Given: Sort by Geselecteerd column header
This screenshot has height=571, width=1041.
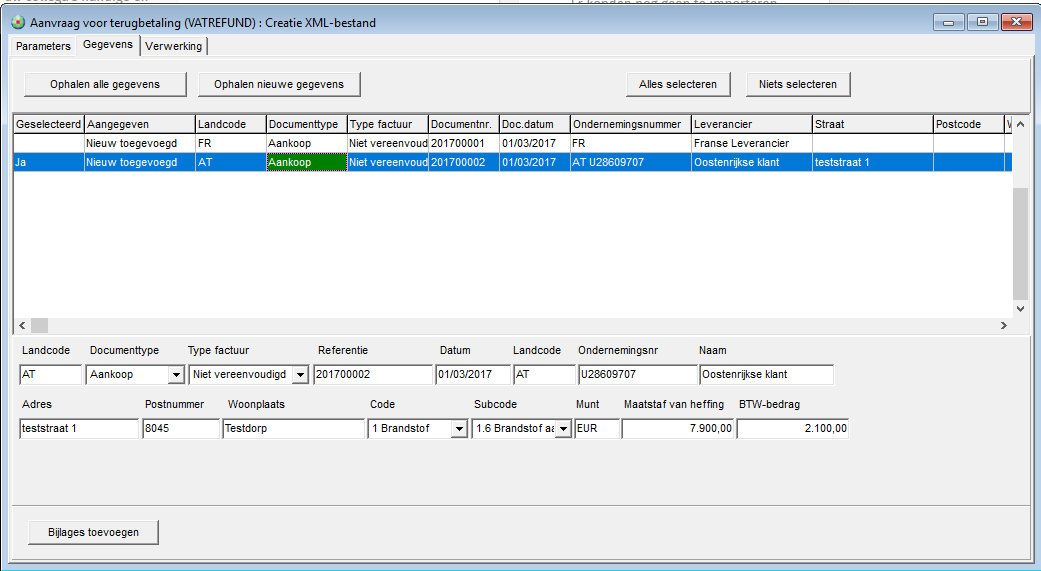Looking at the screenshot, I should 48,124.
